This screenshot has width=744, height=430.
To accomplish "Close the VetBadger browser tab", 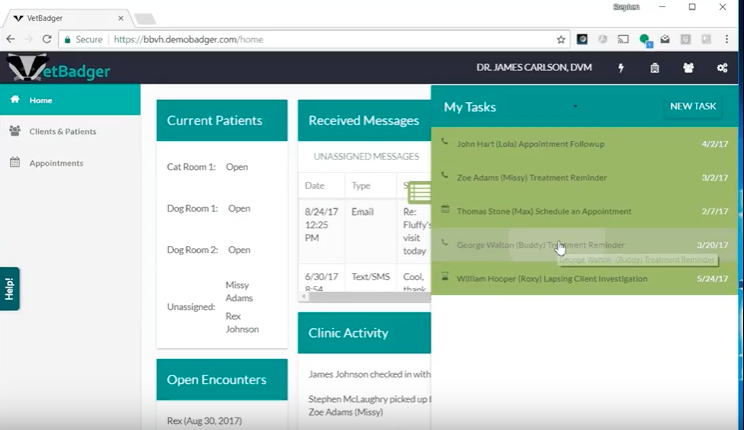I will click(x=121, y=18).
